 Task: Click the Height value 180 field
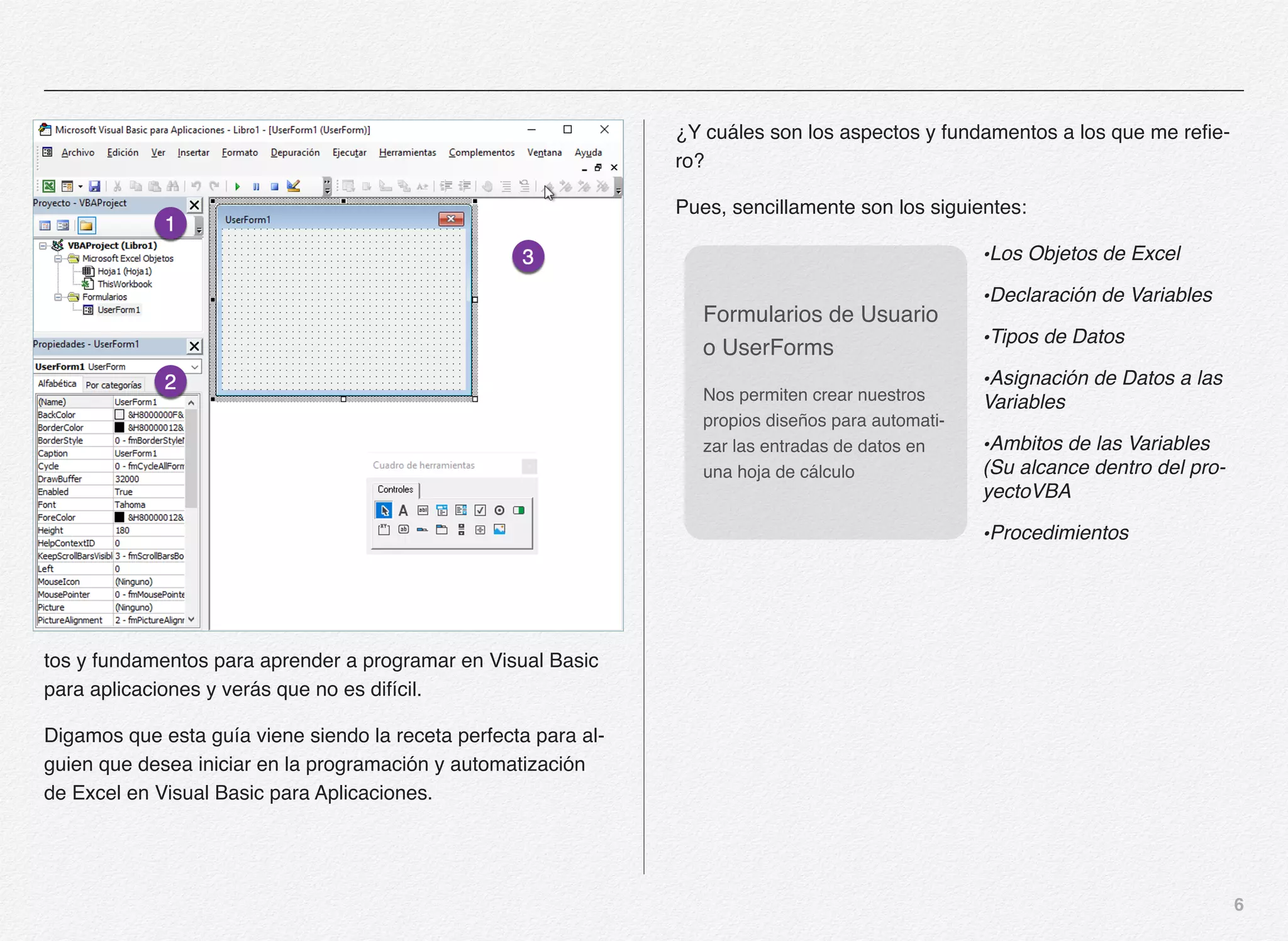[x=149, y=530]
